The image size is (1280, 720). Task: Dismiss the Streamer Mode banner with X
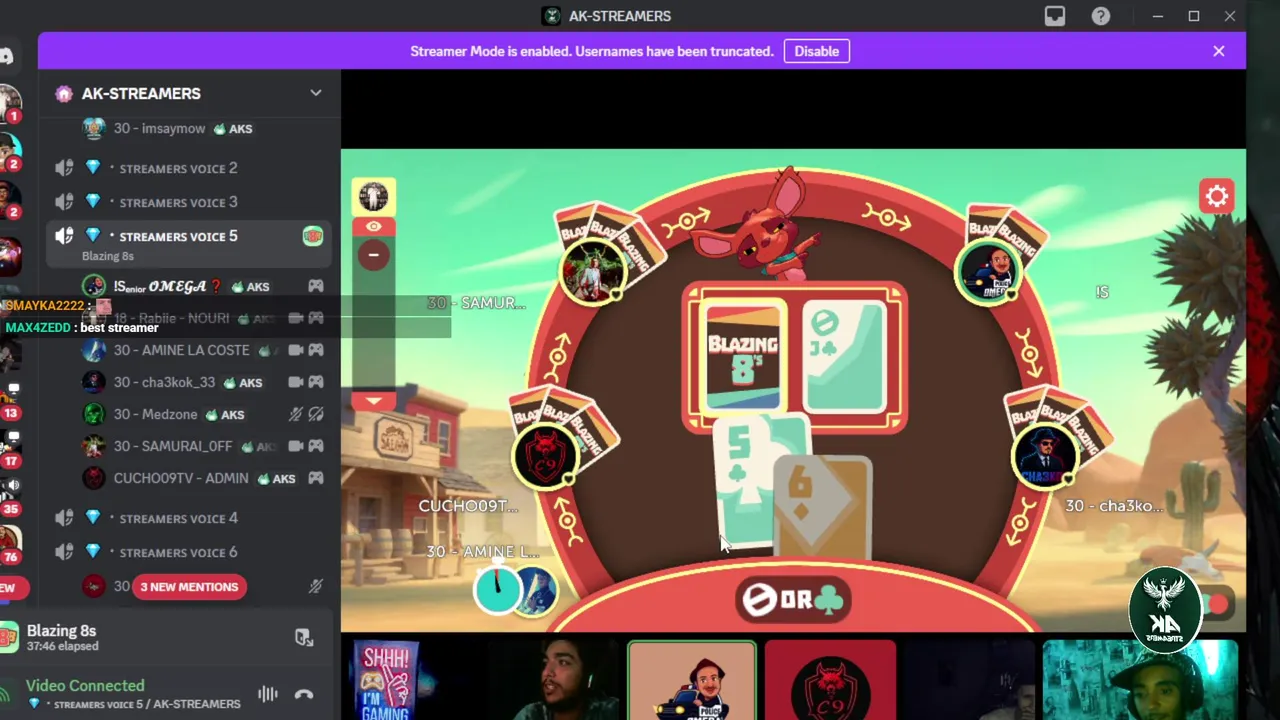point(1219,51)
